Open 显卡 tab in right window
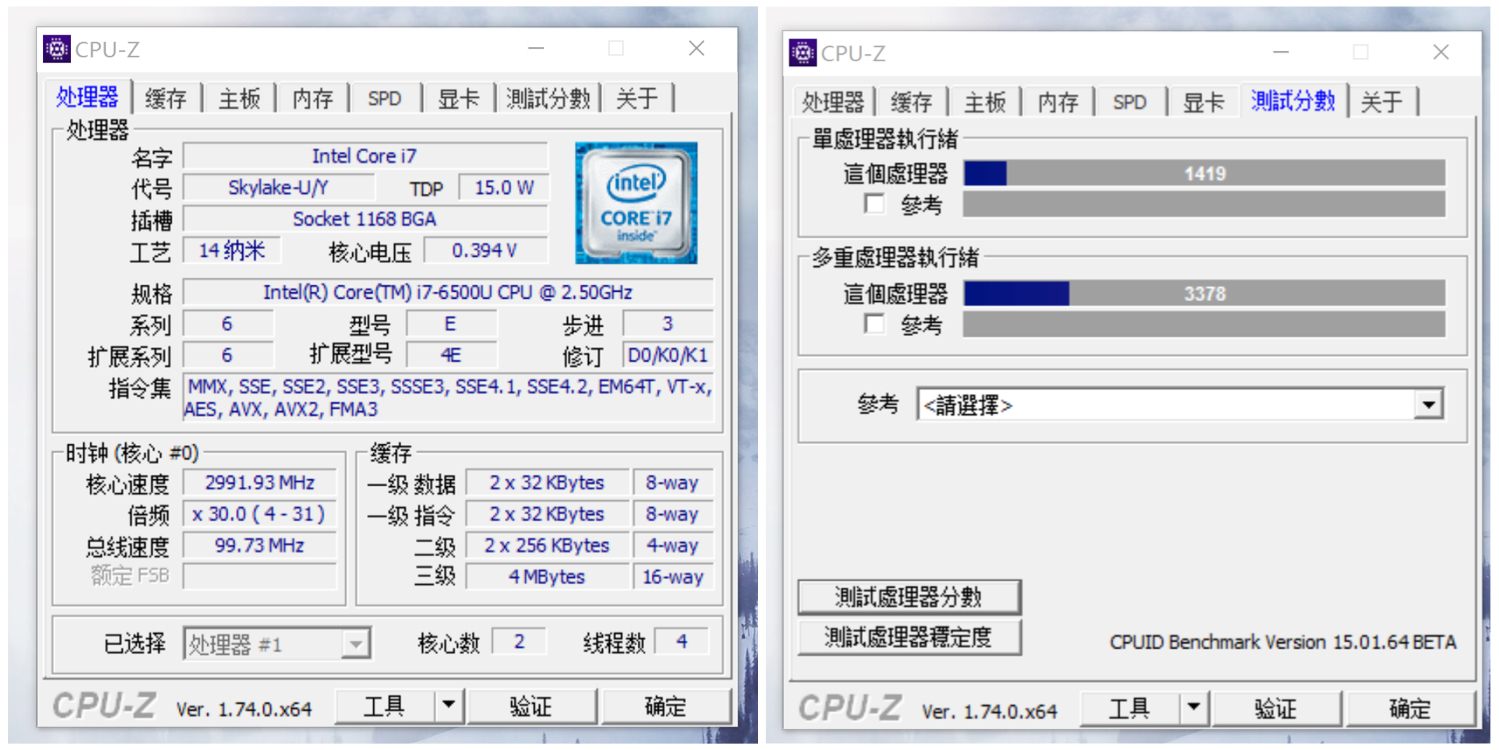The image size is (1499, 750). tap(1204, 102)
